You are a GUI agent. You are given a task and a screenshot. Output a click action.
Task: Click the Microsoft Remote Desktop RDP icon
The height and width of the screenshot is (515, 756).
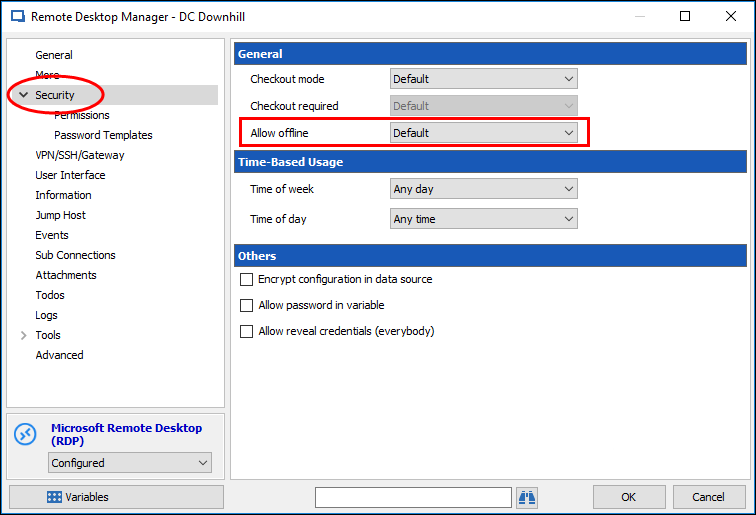(x=25, y=435)
